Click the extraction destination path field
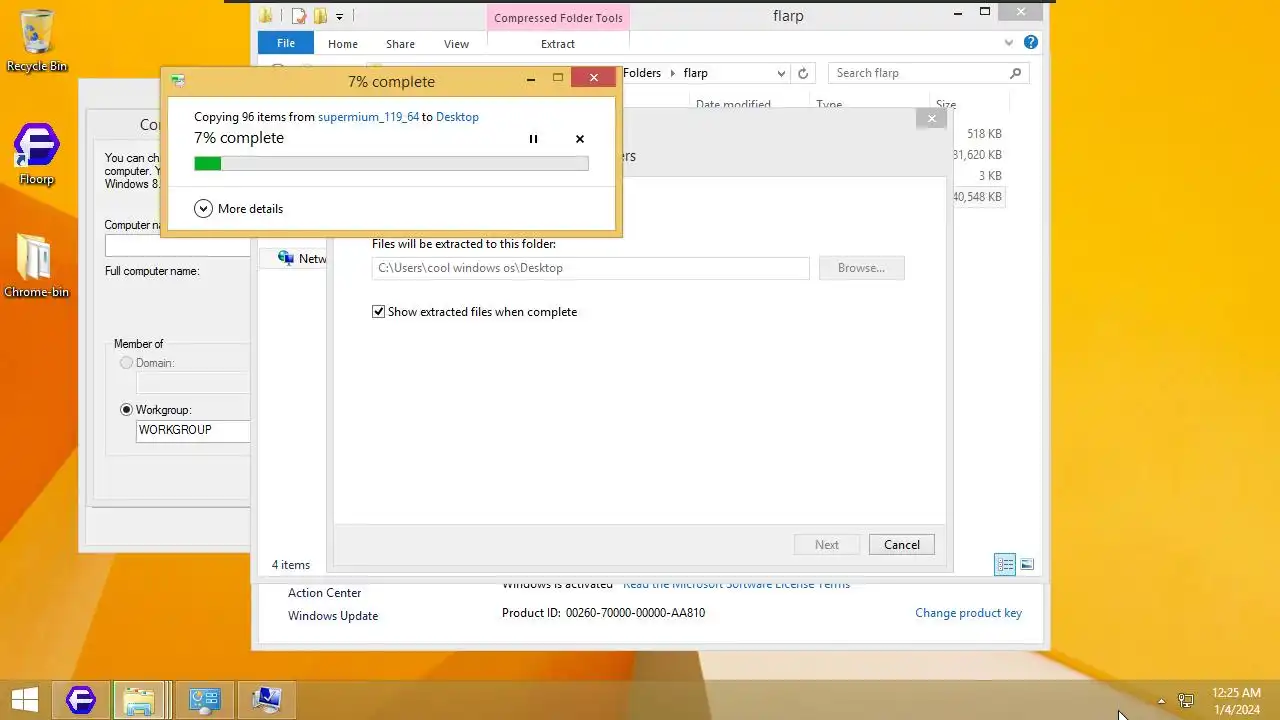 [x=590, y=268]
